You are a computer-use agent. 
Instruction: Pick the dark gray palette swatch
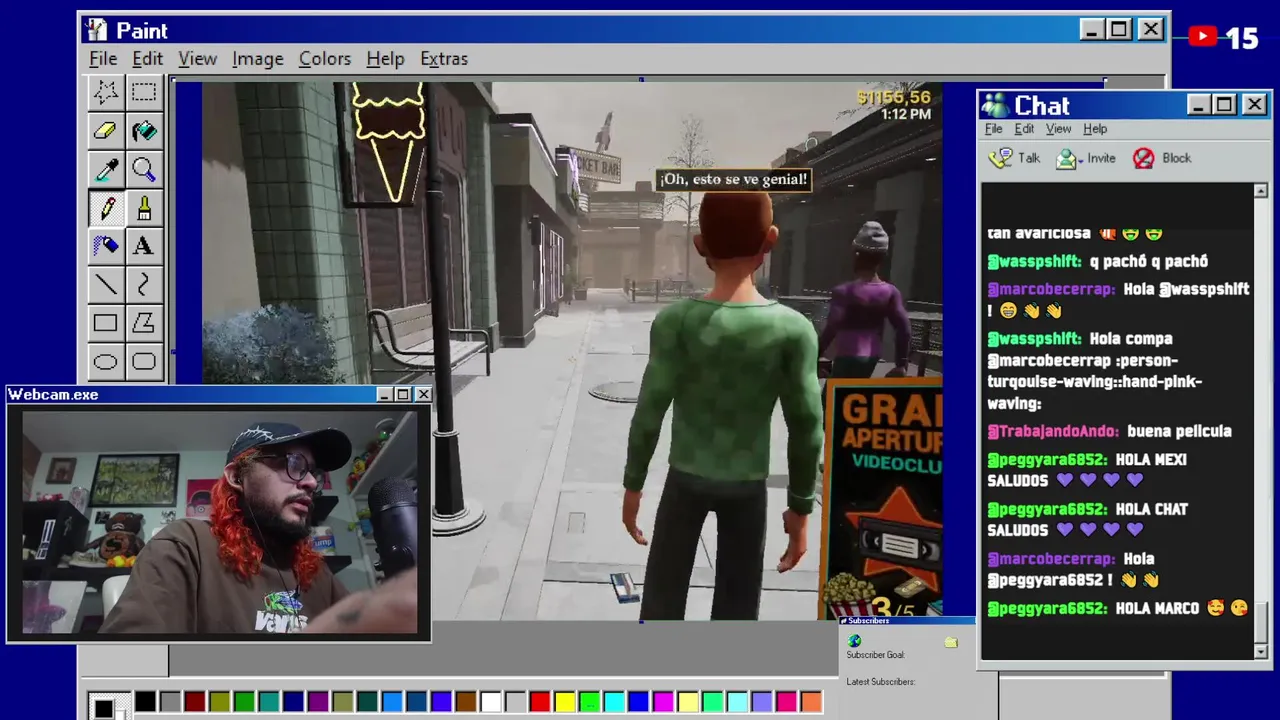point(170,702)
